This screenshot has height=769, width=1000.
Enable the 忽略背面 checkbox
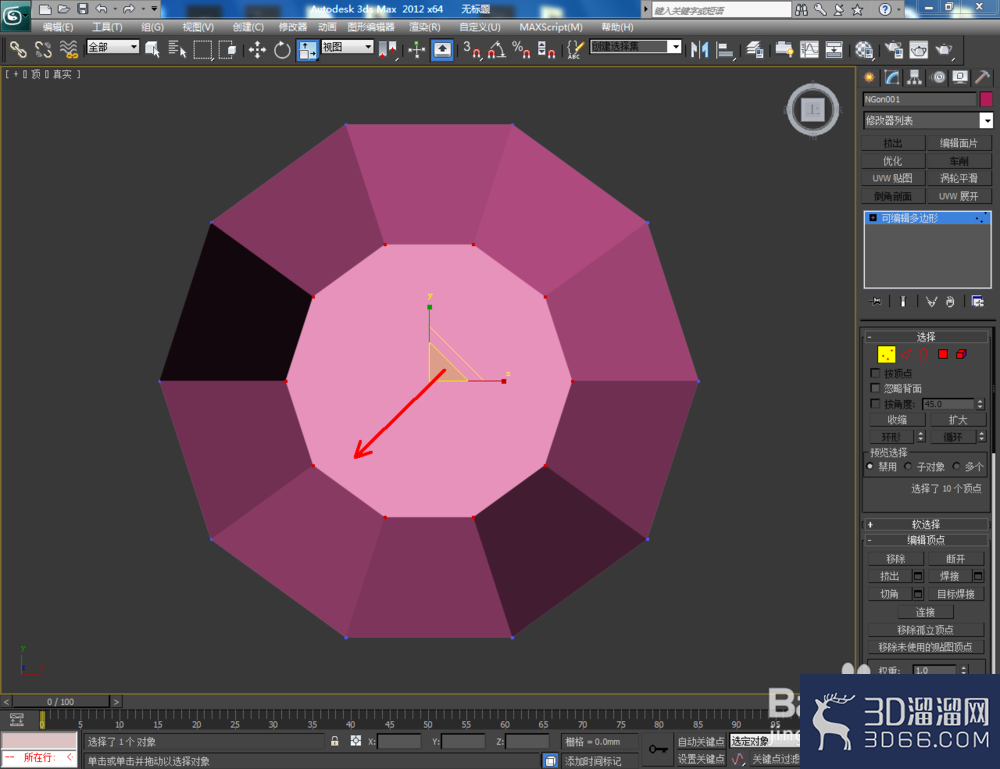click(875, 388)
